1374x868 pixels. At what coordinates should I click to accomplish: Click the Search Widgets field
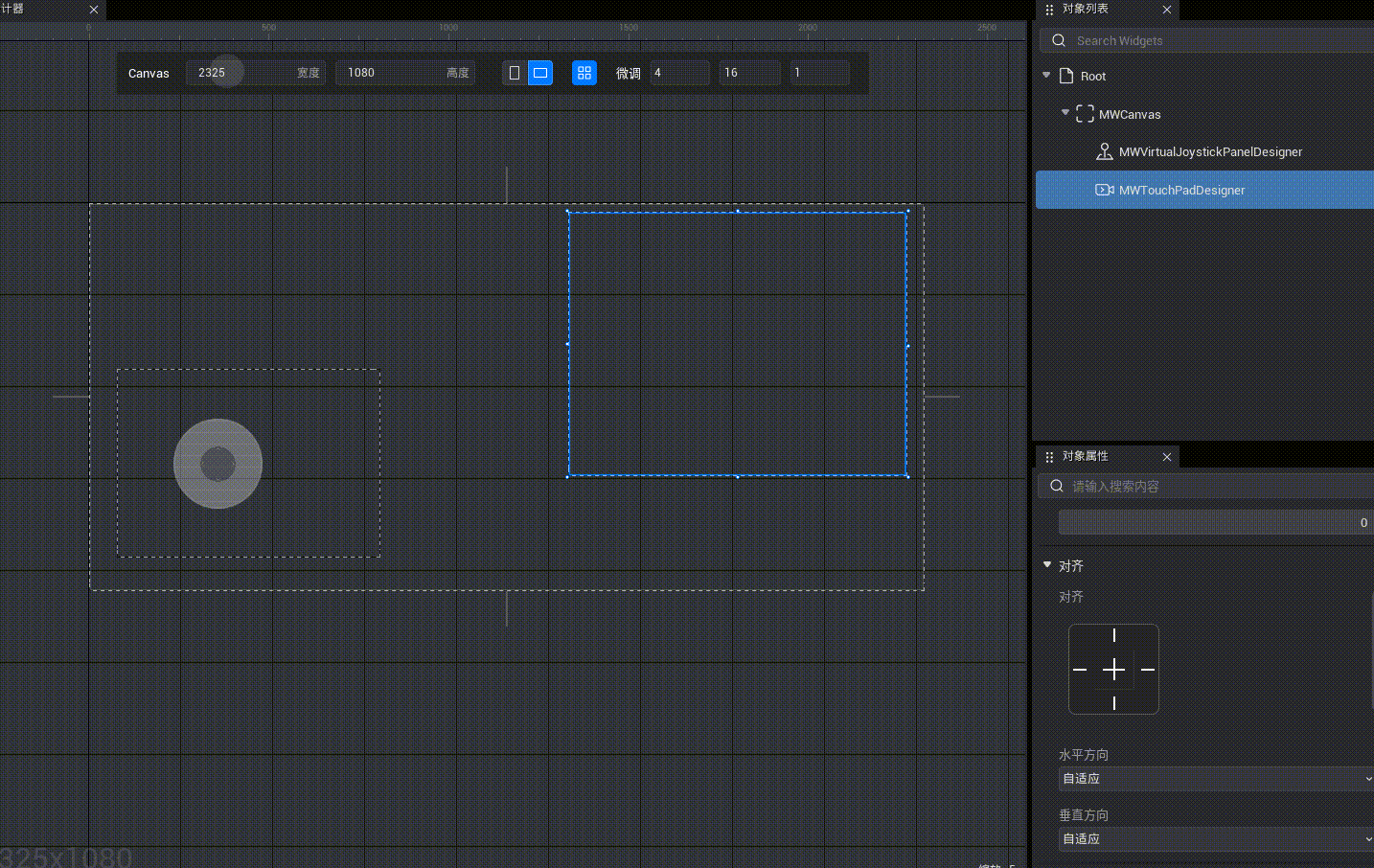1207,40
